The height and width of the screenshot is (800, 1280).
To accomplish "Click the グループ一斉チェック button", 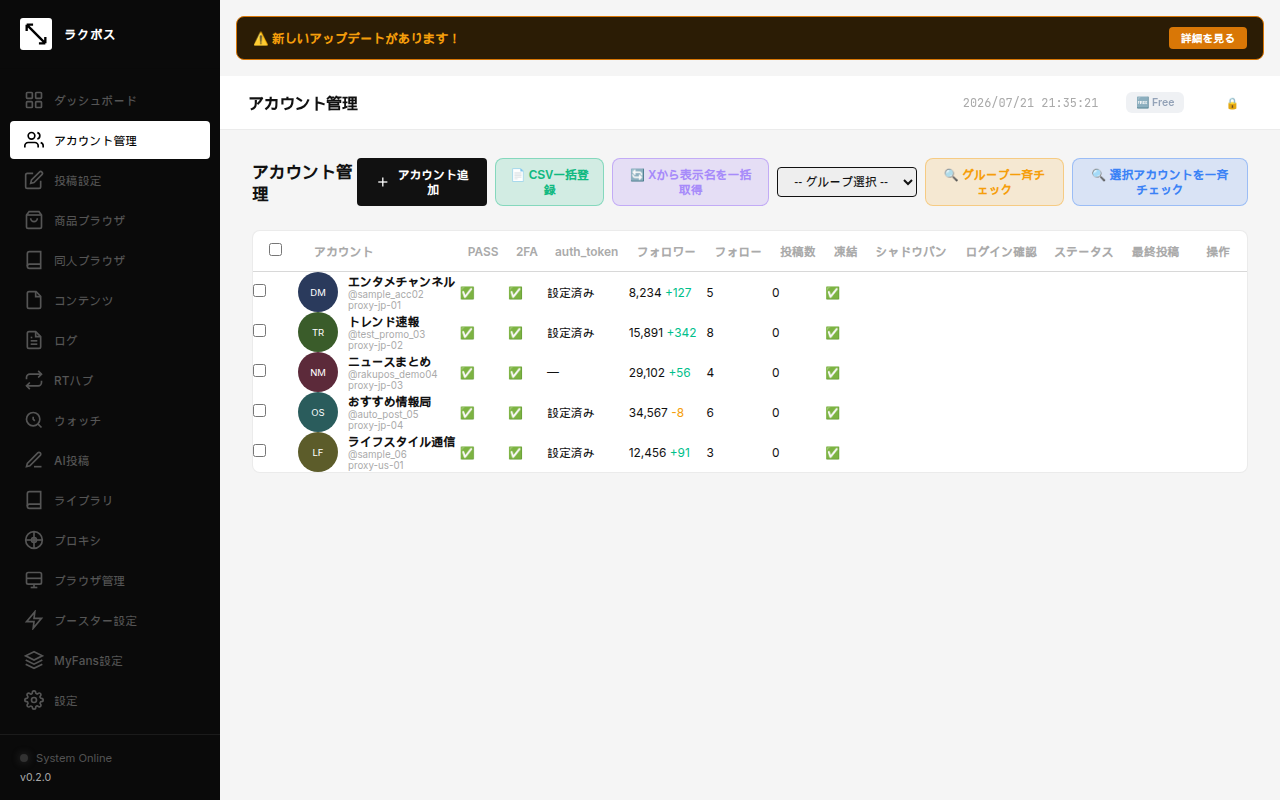I will pyautogui.click(x=994, y=182).
